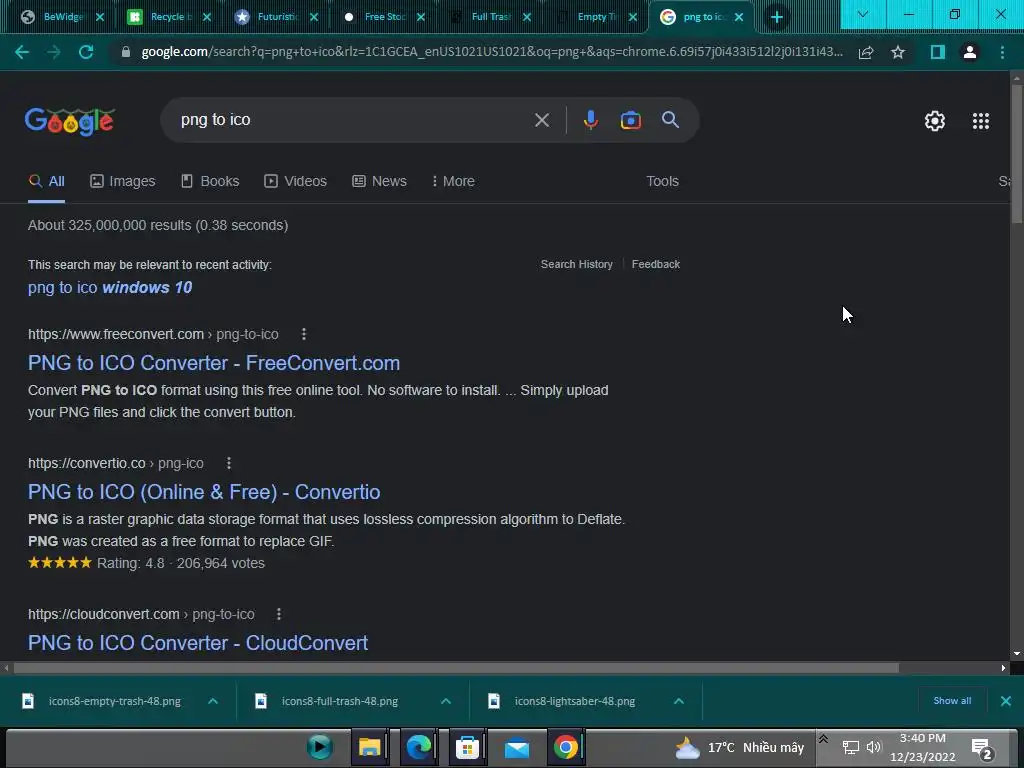Expand options for icons8-empty-trash-48.png download
1024x768 pixels.
point(213,701)
